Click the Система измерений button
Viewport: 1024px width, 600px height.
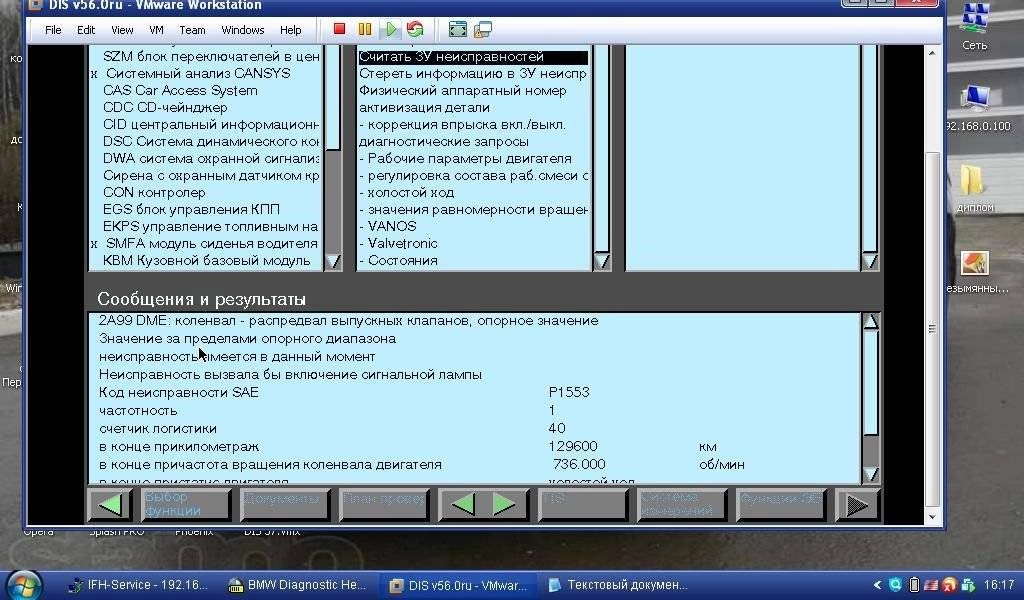[x=681, y=505]
